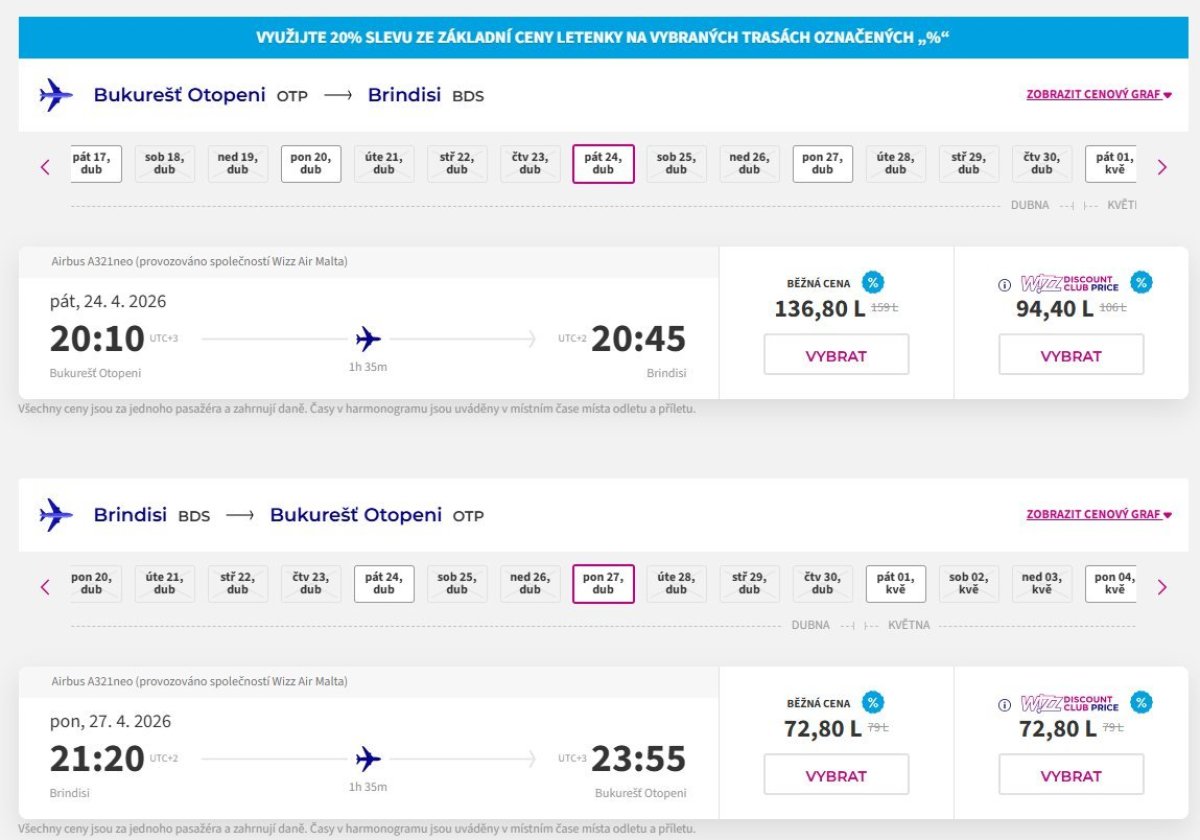Expand the return flight Zobrazit cenový graf
The width and height of the screenshot is (1200, 840).
[1098, 515]
